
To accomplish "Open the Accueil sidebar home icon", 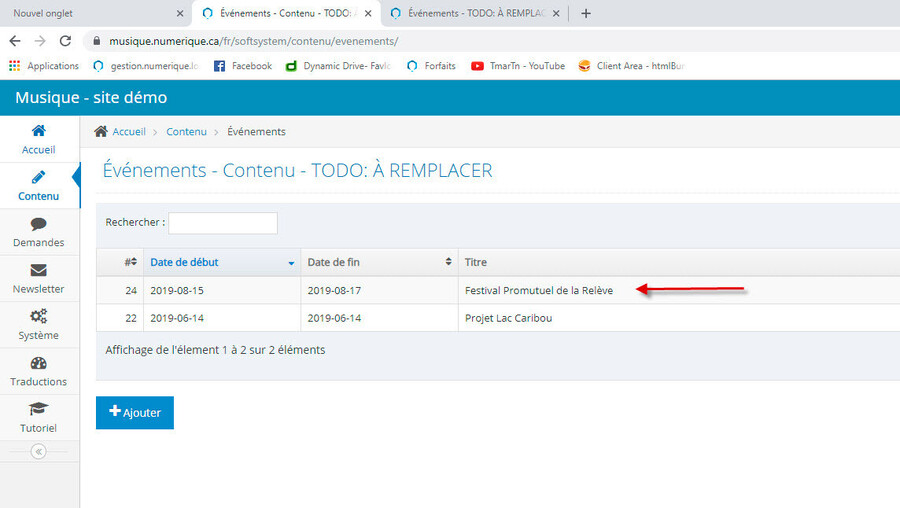I will click(38, 131).
